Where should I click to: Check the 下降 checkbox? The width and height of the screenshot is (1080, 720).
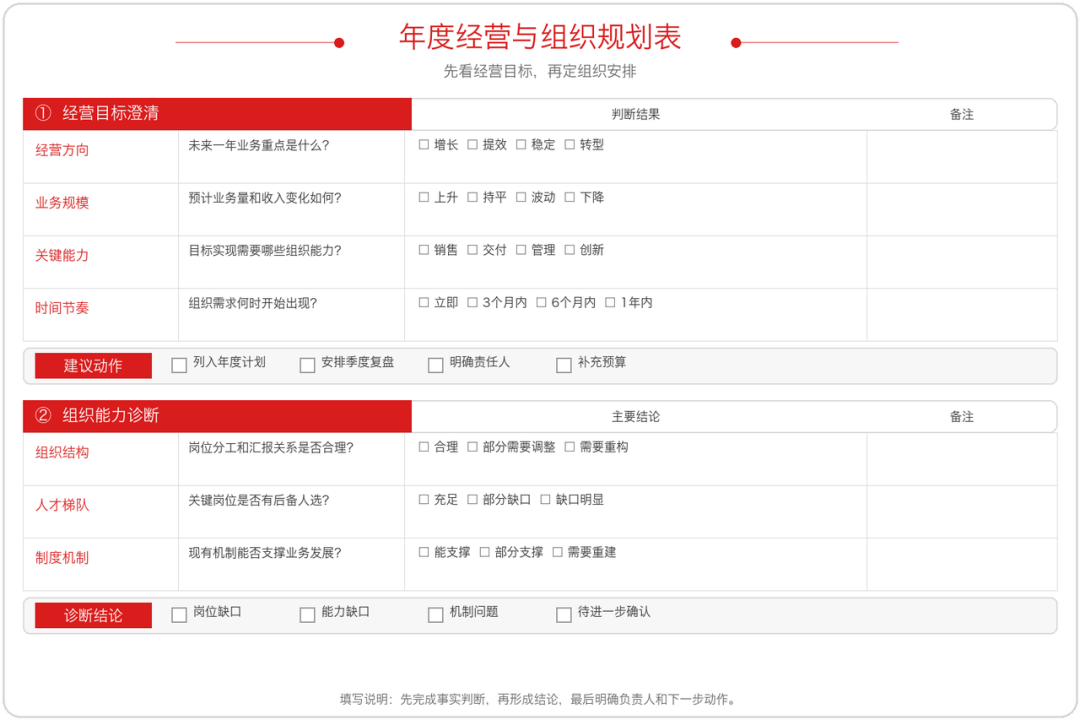point(570,197)
